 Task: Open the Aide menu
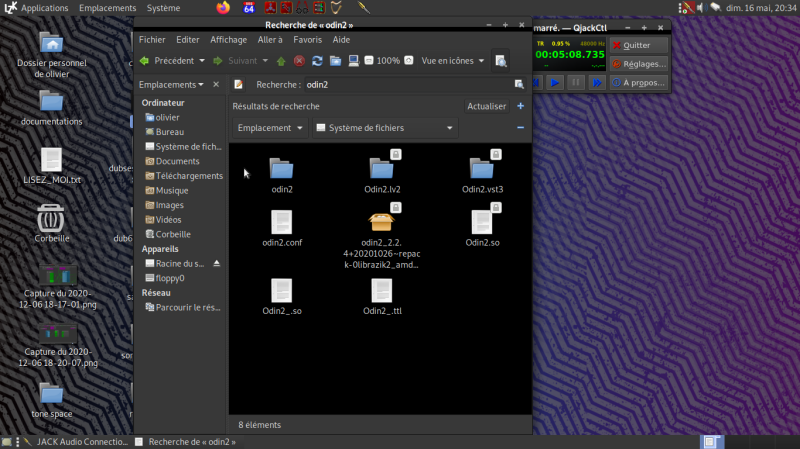(x=341, y=40)
